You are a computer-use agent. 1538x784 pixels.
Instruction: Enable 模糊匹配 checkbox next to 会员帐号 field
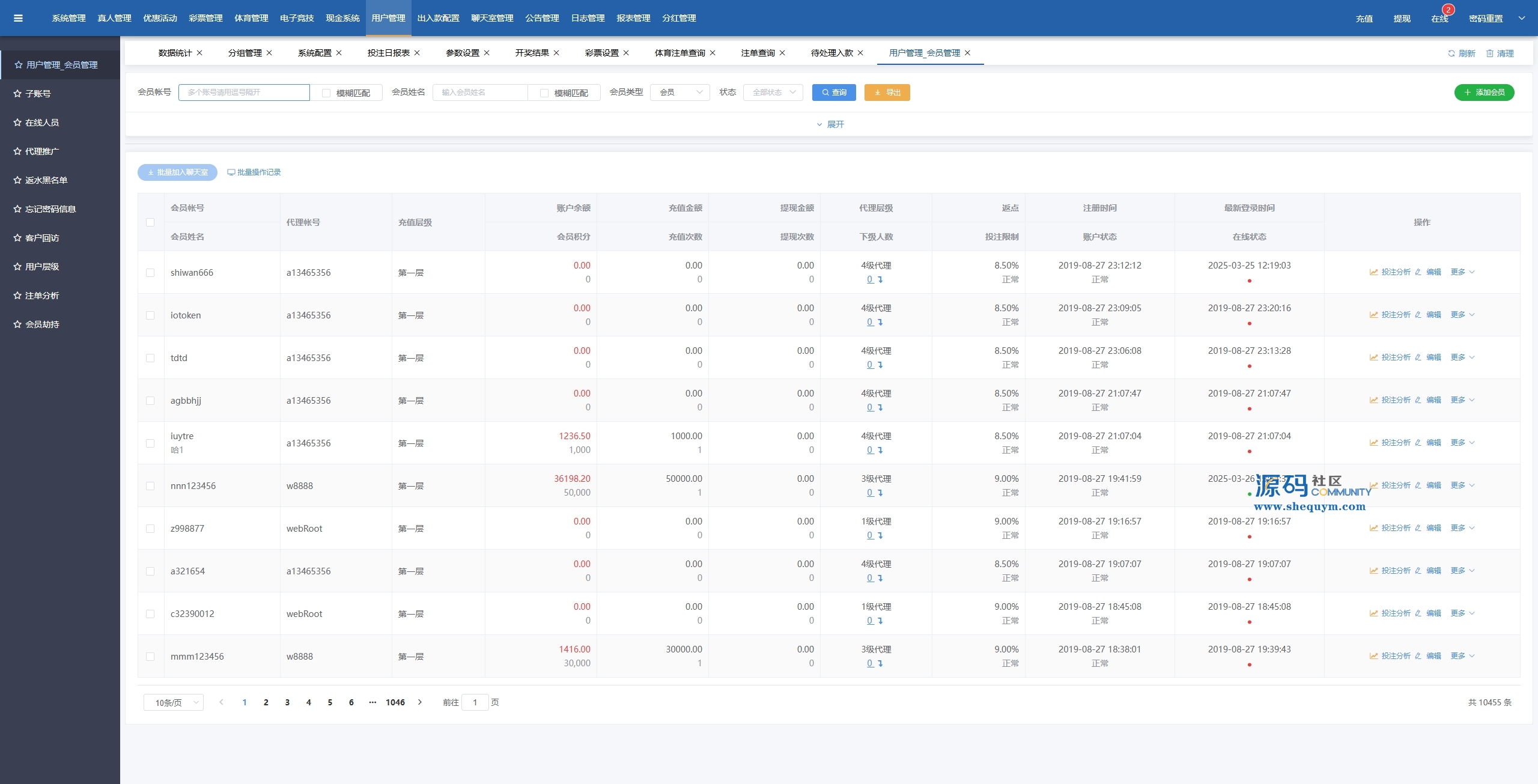point(326,93)
